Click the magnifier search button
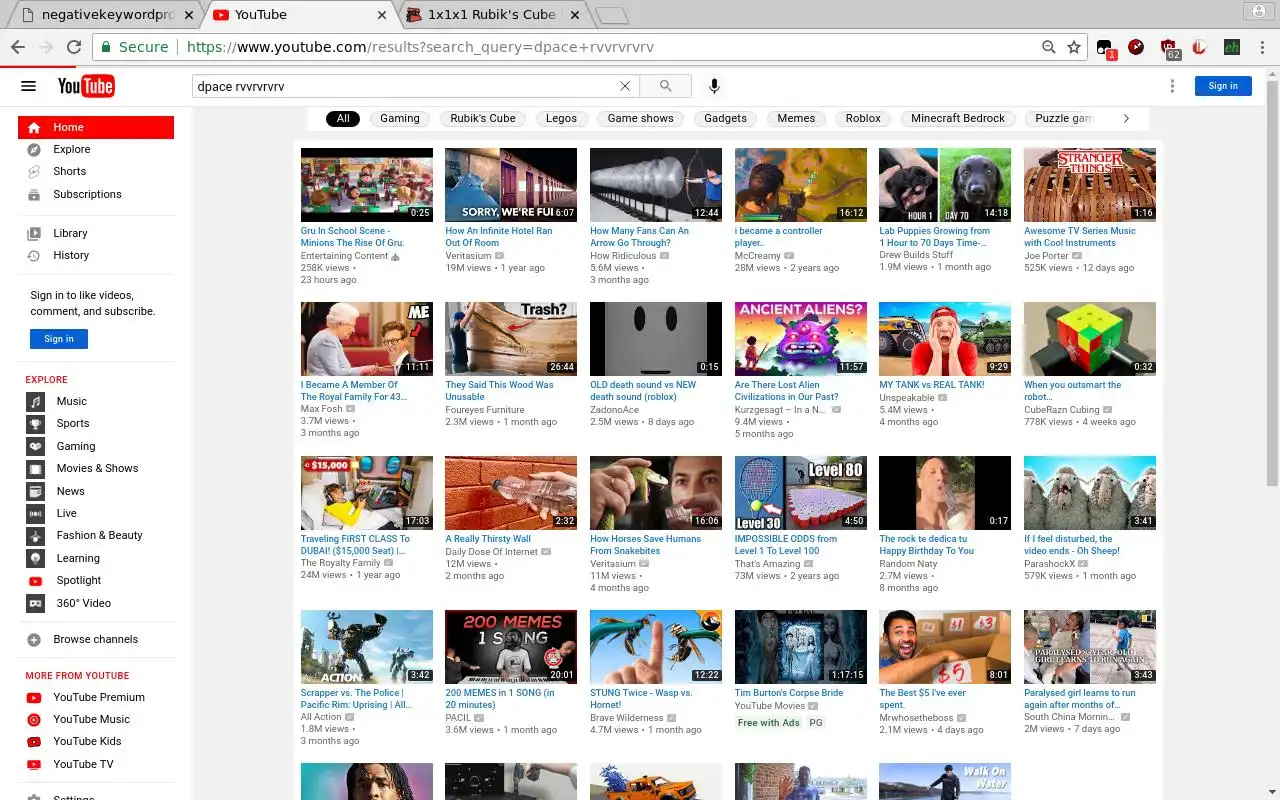The image size is (1280, 800). click(x=665, y=86)
